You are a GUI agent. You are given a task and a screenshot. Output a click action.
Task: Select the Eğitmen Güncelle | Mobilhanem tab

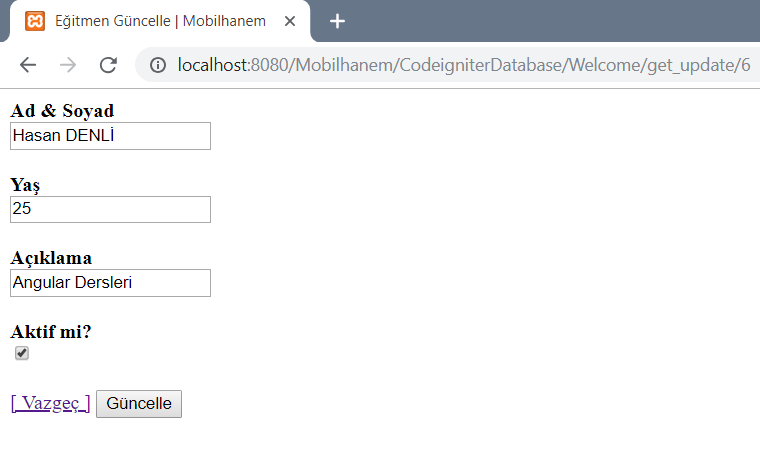[x=160, y=21]
